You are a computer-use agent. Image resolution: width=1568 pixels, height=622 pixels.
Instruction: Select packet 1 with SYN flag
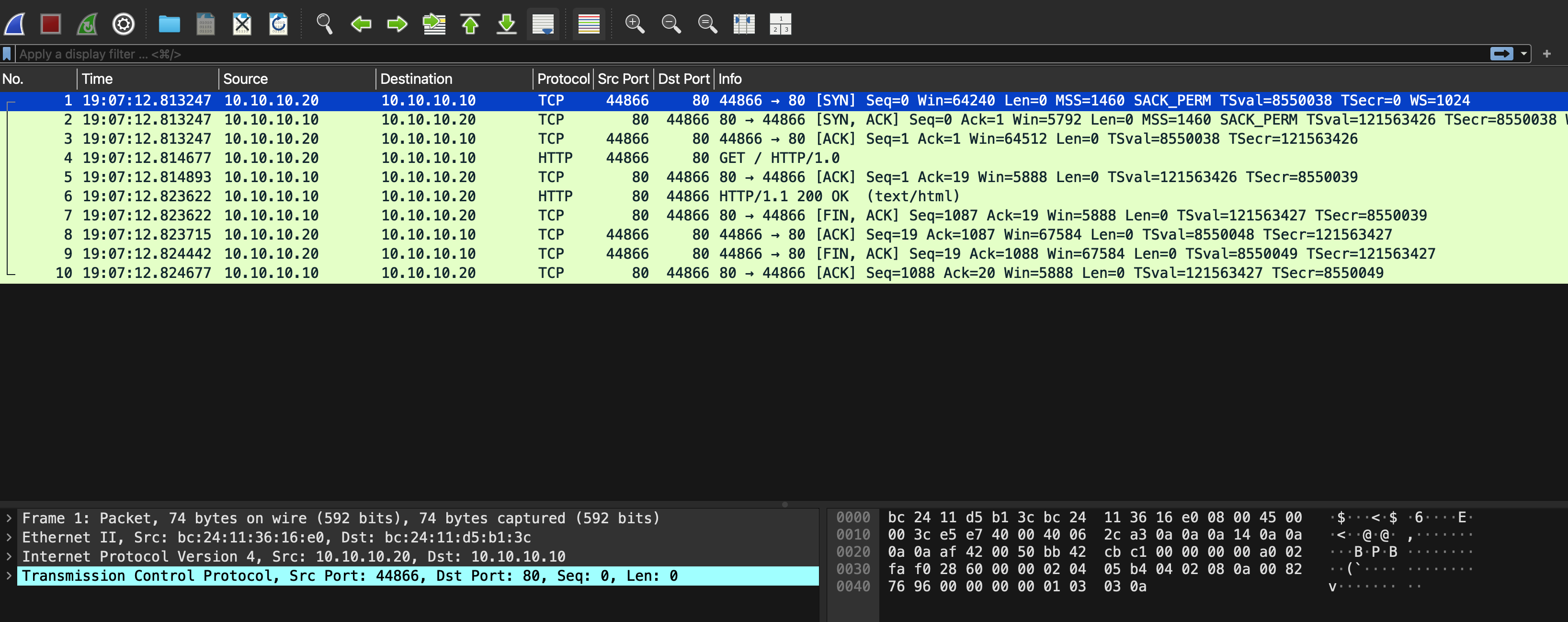pyautogui.click(x=784, y=101)
